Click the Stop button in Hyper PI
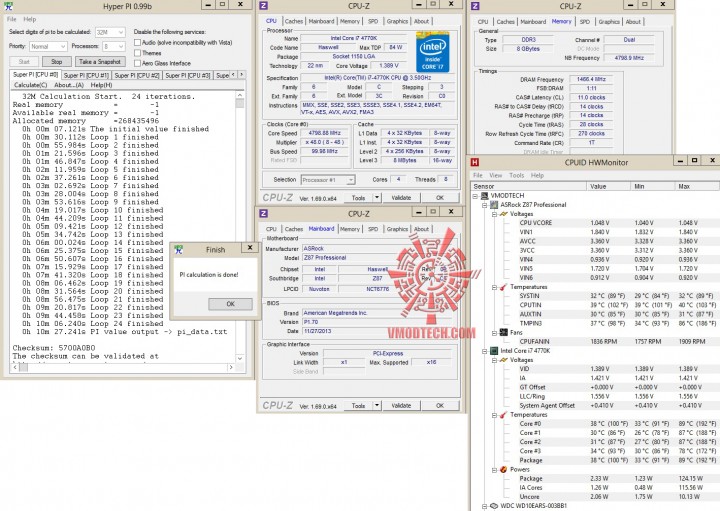This screenshot has height=511, width=720. click(56, 62)
